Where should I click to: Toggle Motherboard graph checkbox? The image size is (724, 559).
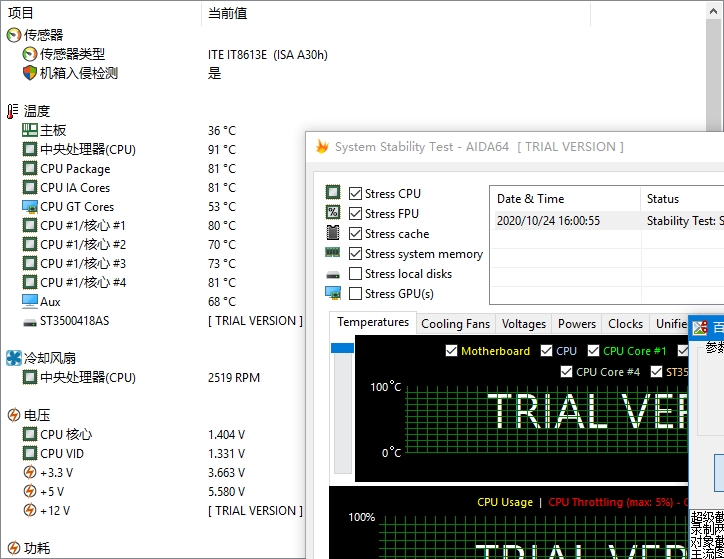click(452, 351)
